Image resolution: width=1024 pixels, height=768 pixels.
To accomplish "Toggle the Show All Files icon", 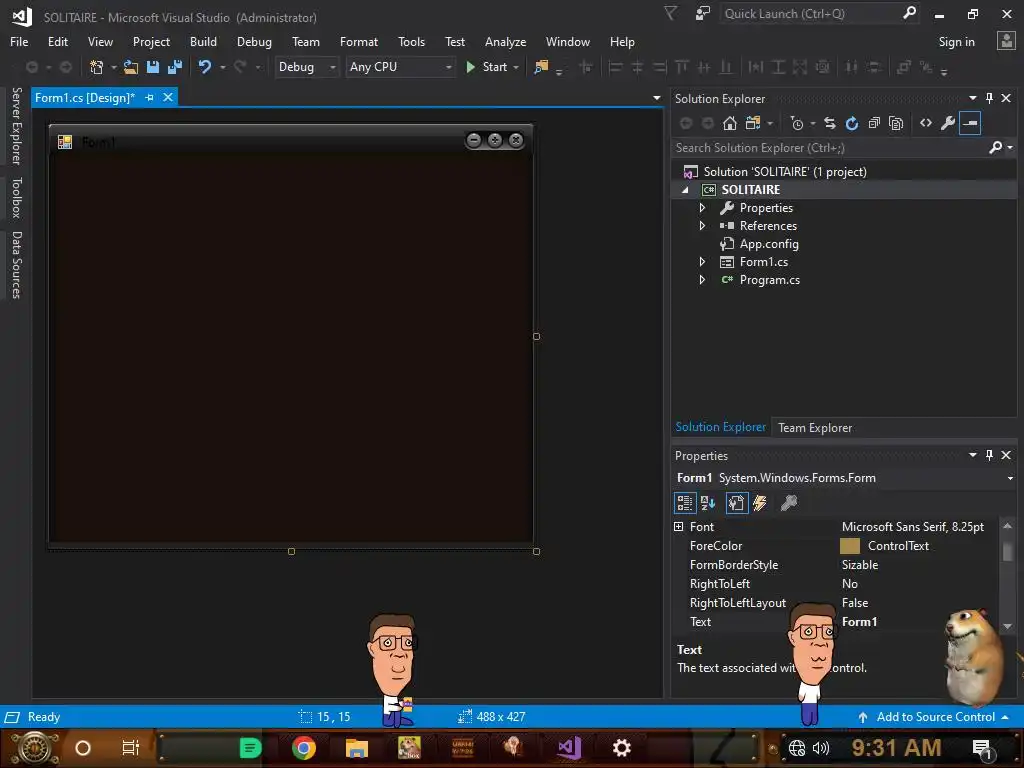I will click(896, 123).
